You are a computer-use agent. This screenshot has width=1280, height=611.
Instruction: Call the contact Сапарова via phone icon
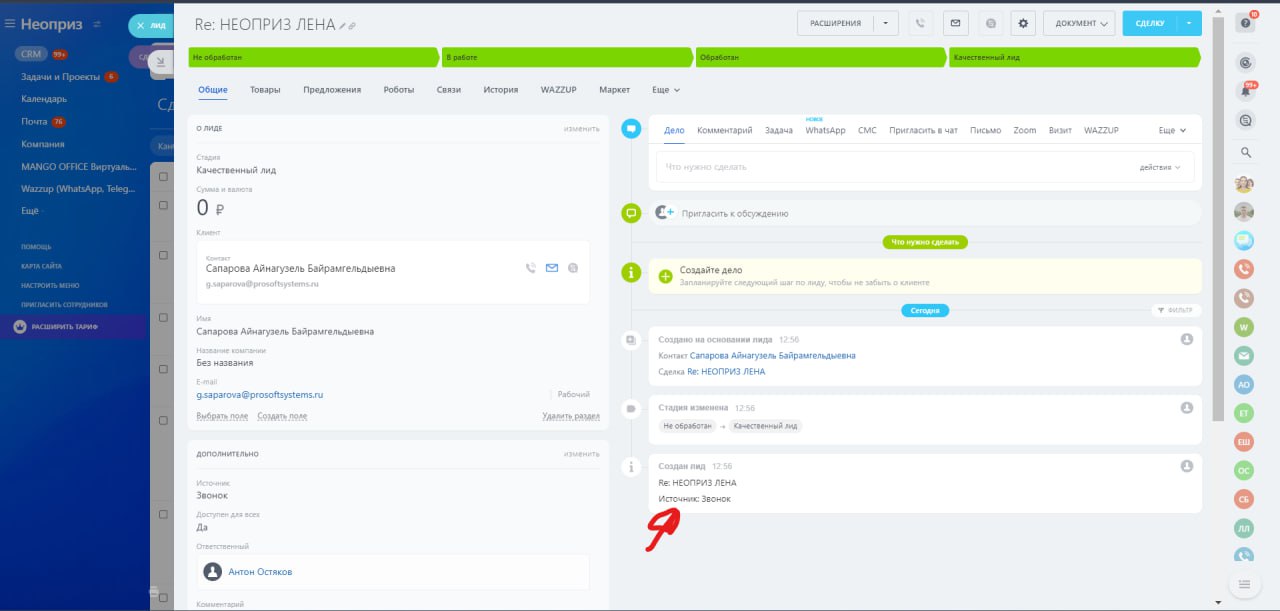[531, 268]
